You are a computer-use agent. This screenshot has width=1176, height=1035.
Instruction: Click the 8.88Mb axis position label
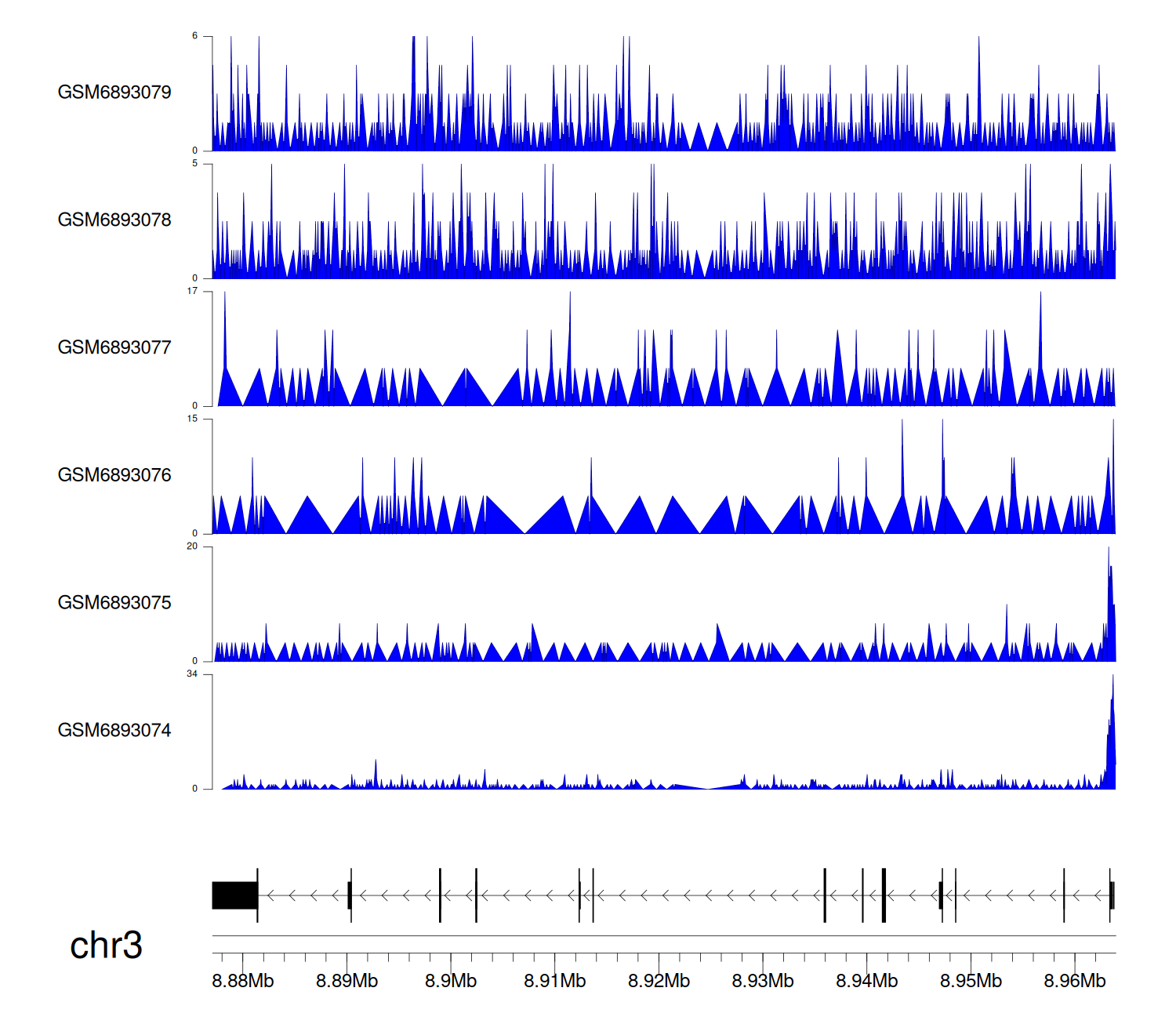click(x=243, y=982)
